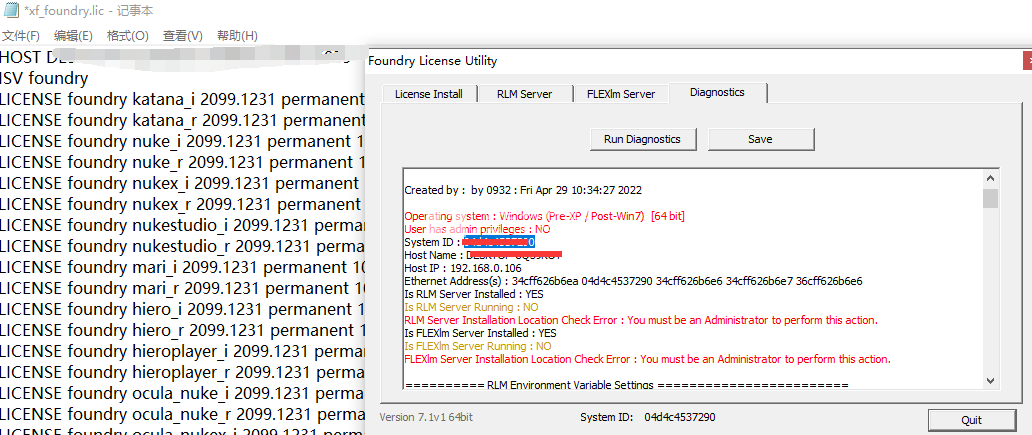Open the 编辑(E) menu in Notepad
This screenshot has height=435, width=1032.
(x=73, y=36)
